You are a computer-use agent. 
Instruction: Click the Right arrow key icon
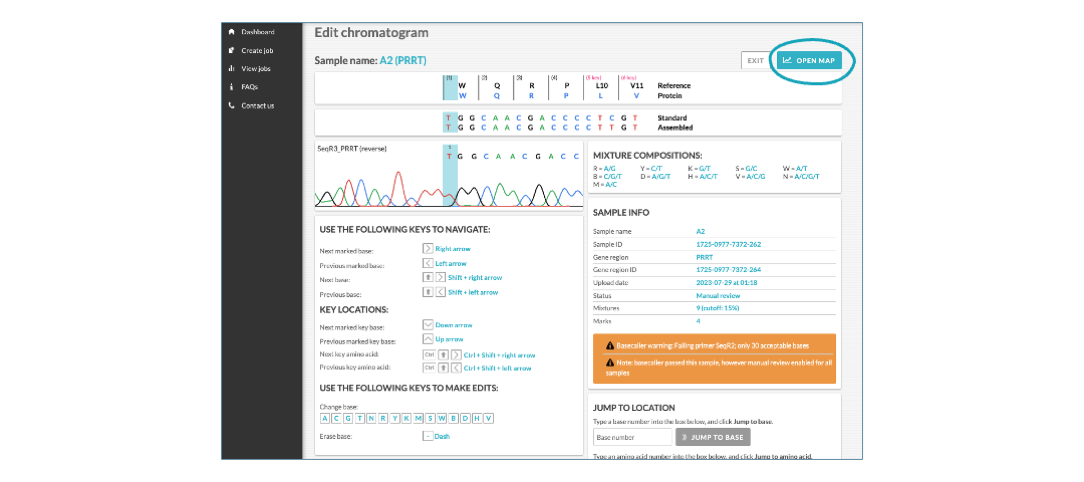[428, 248]
